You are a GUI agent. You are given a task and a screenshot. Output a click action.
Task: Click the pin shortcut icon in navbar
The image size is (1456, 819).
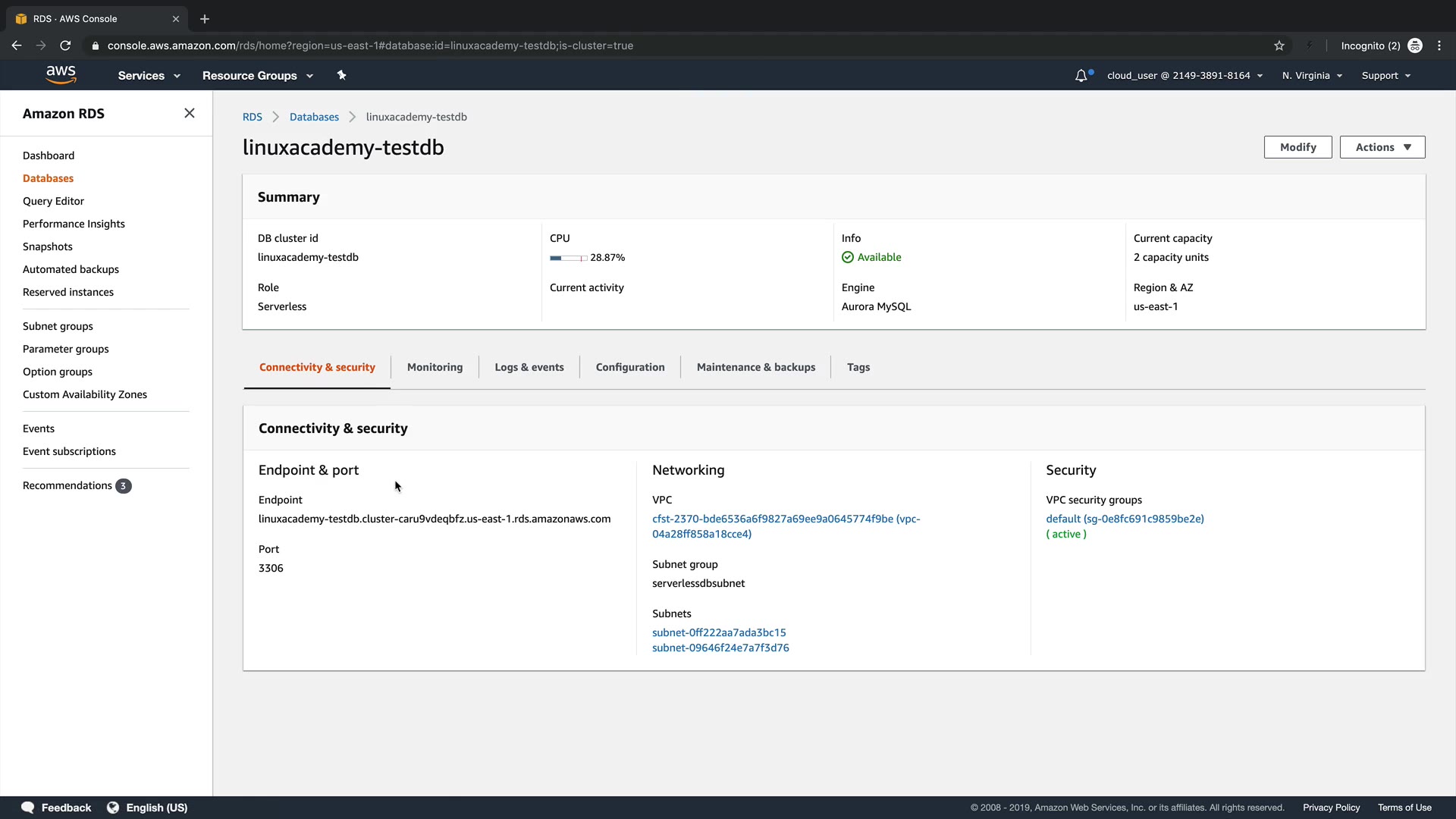click(x=341, y=75)
